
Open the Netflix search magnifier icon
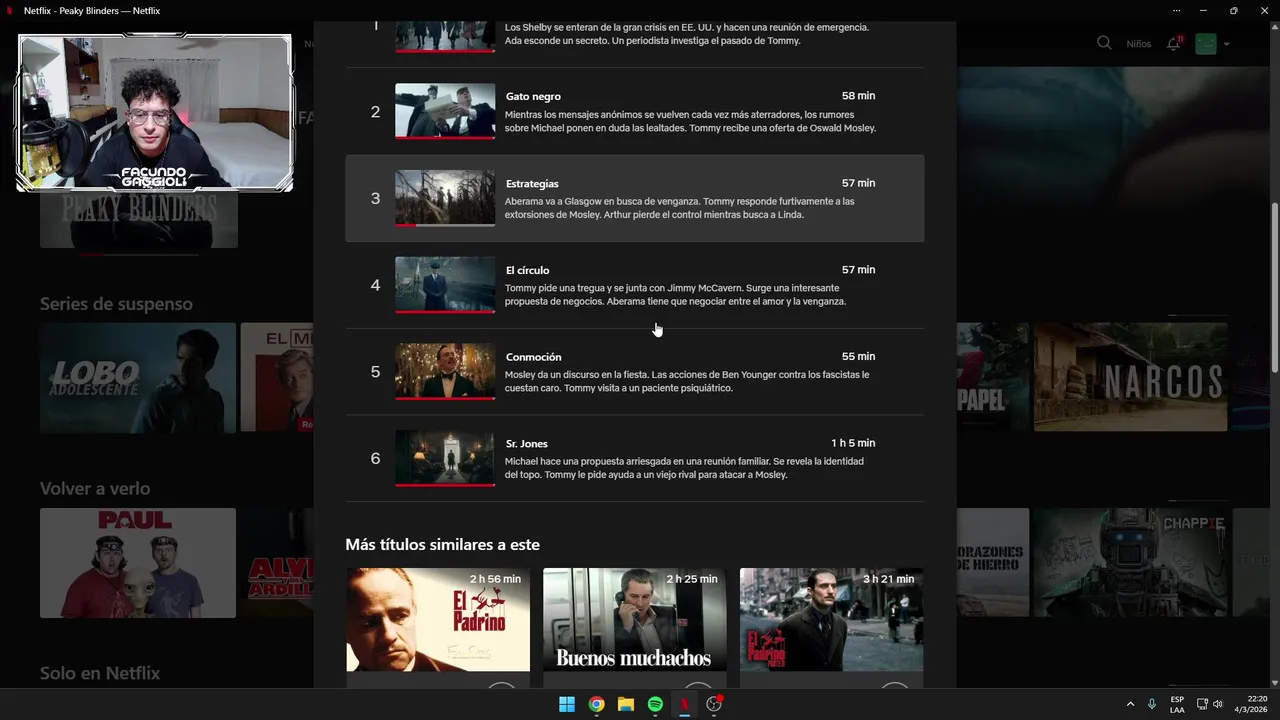1104,43
